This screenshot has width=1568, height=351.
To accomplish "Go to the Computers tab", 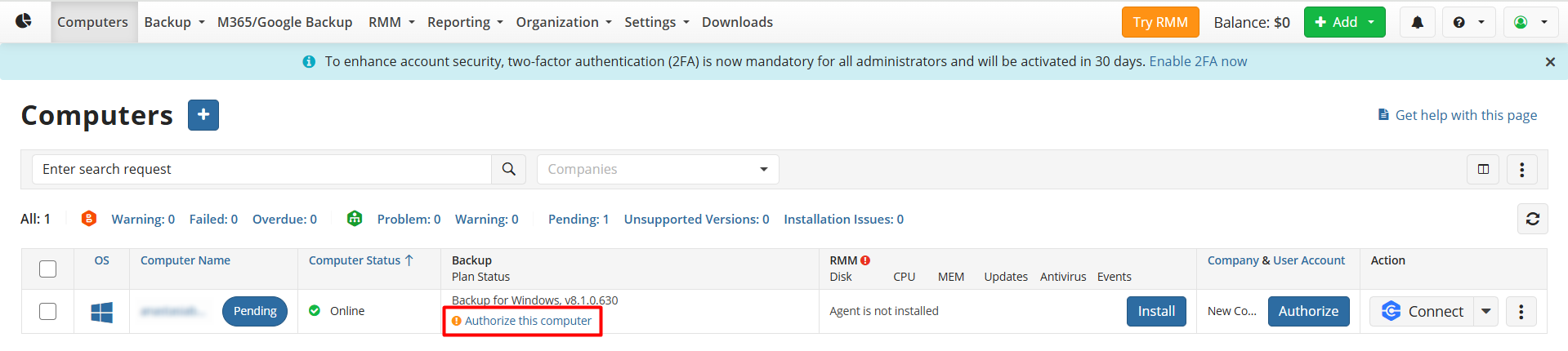I will coord(92,22).
